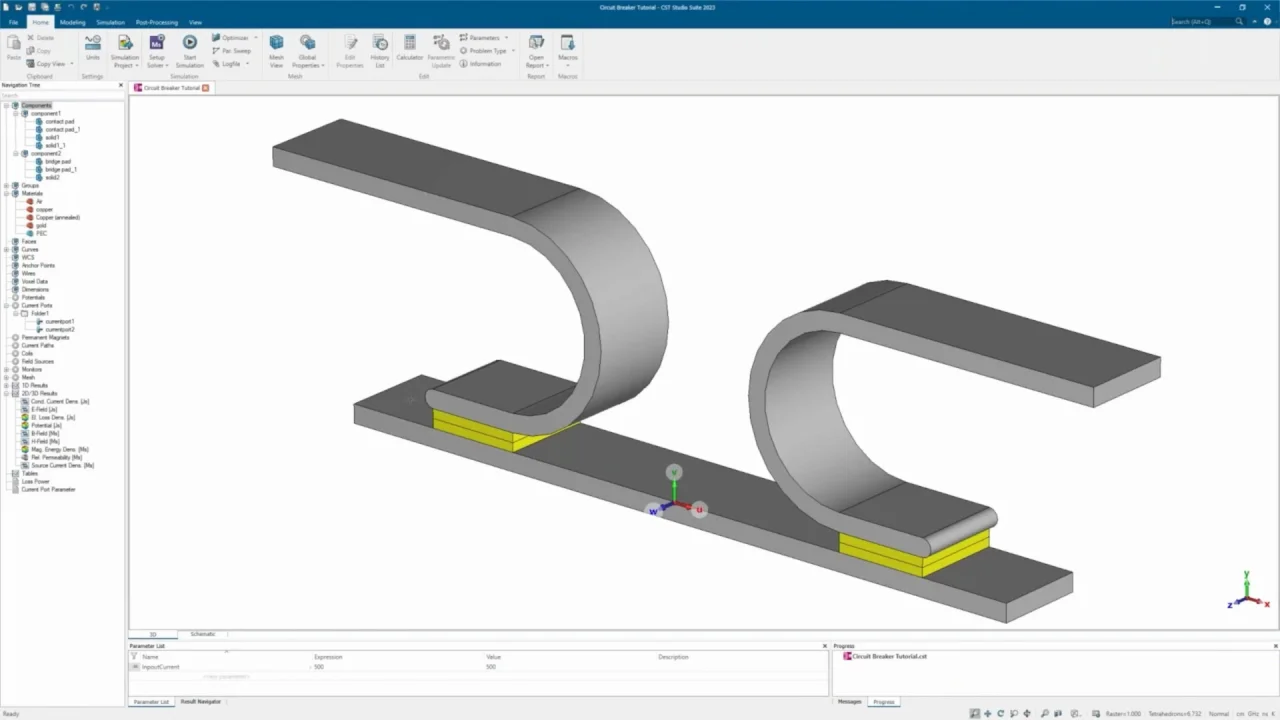This screenshot has width=1280, height=720.
Task: Click the Start Simulation icon
Action: (x=189, y=43)
